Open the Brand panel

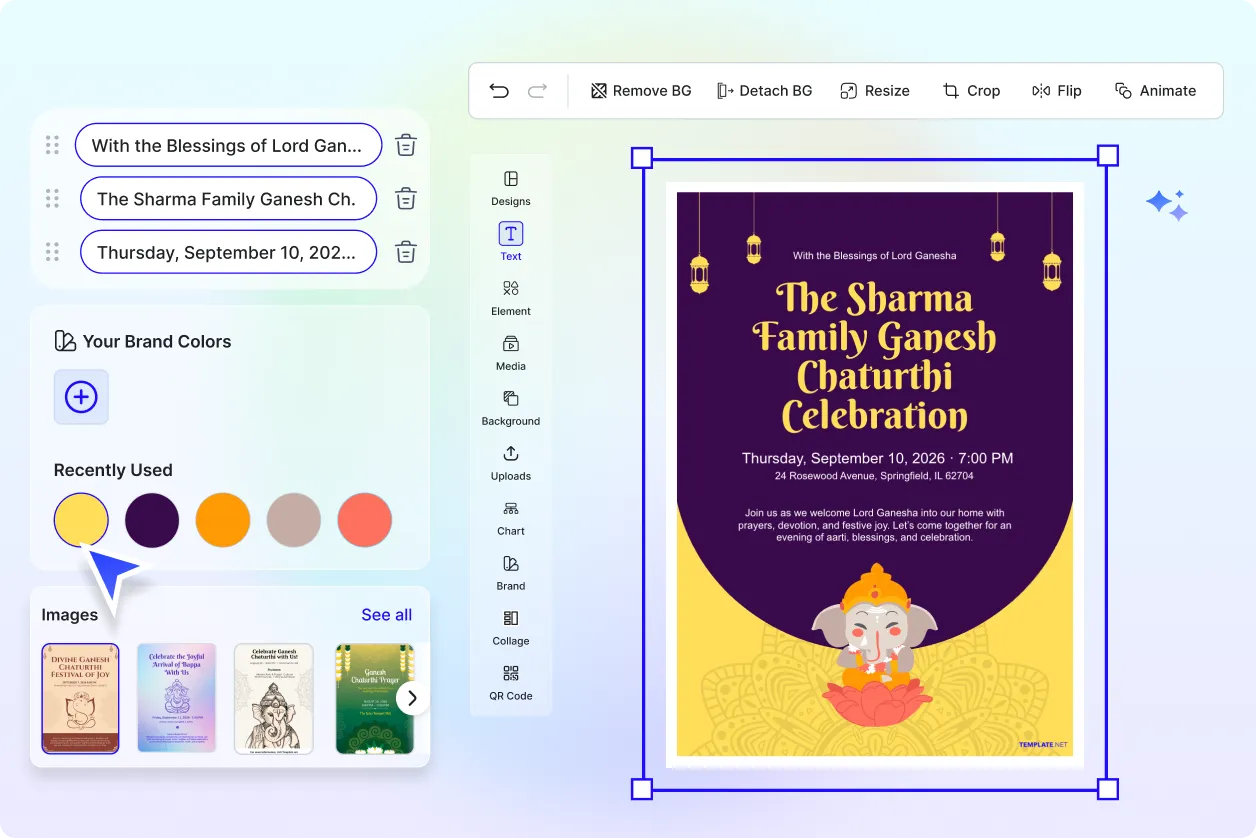pyautogui.click(x=510, y=572)
